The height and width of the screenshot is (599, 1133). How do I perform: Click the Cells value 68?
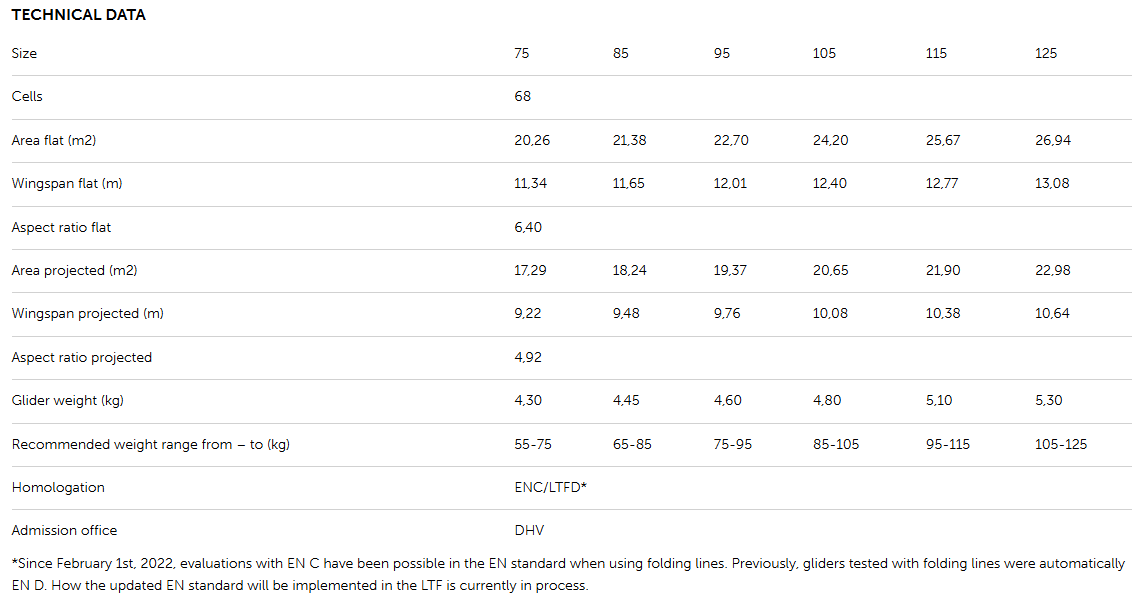click(x=522, y=97)
